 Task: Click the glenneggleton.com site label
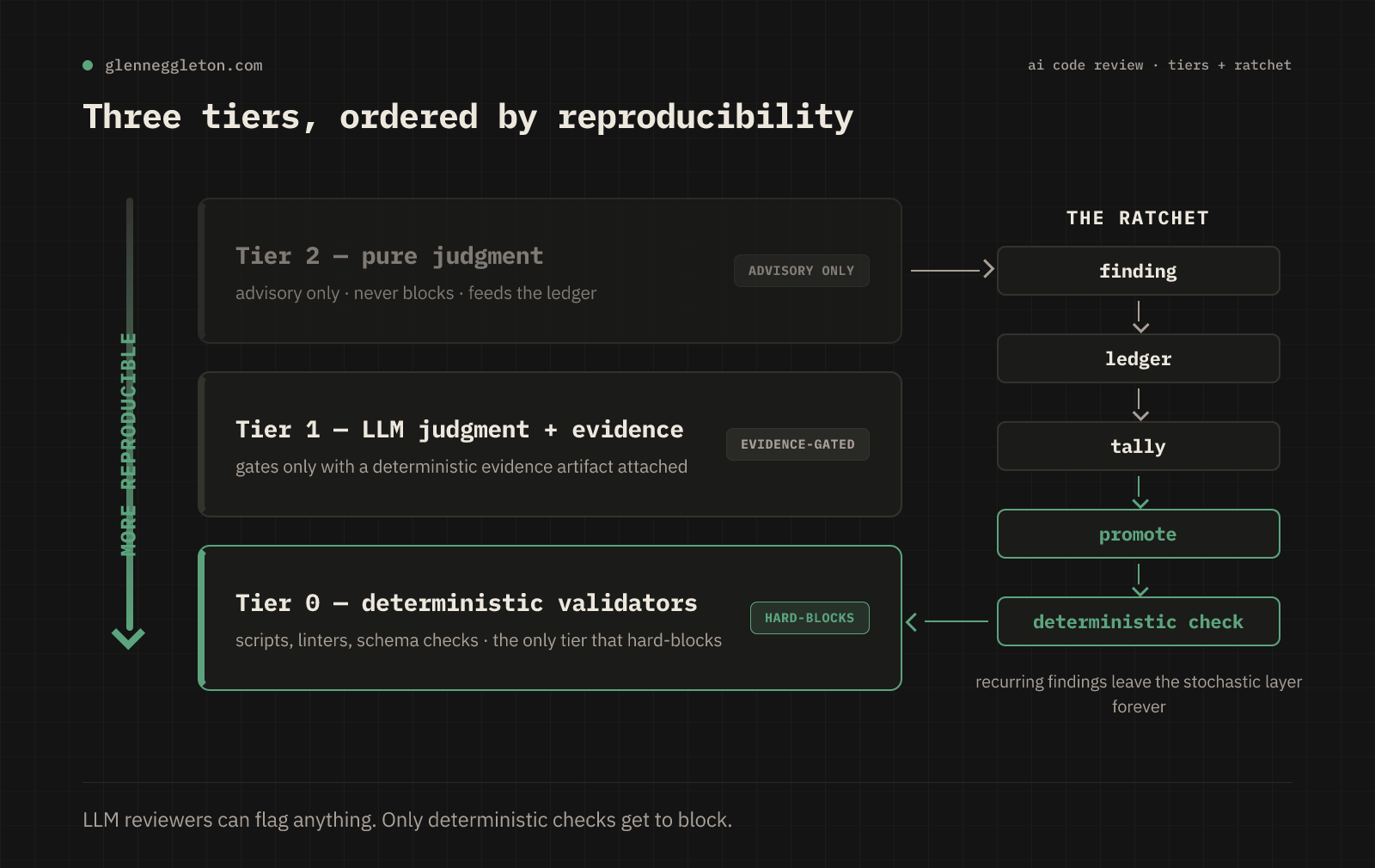pos(184,65)
